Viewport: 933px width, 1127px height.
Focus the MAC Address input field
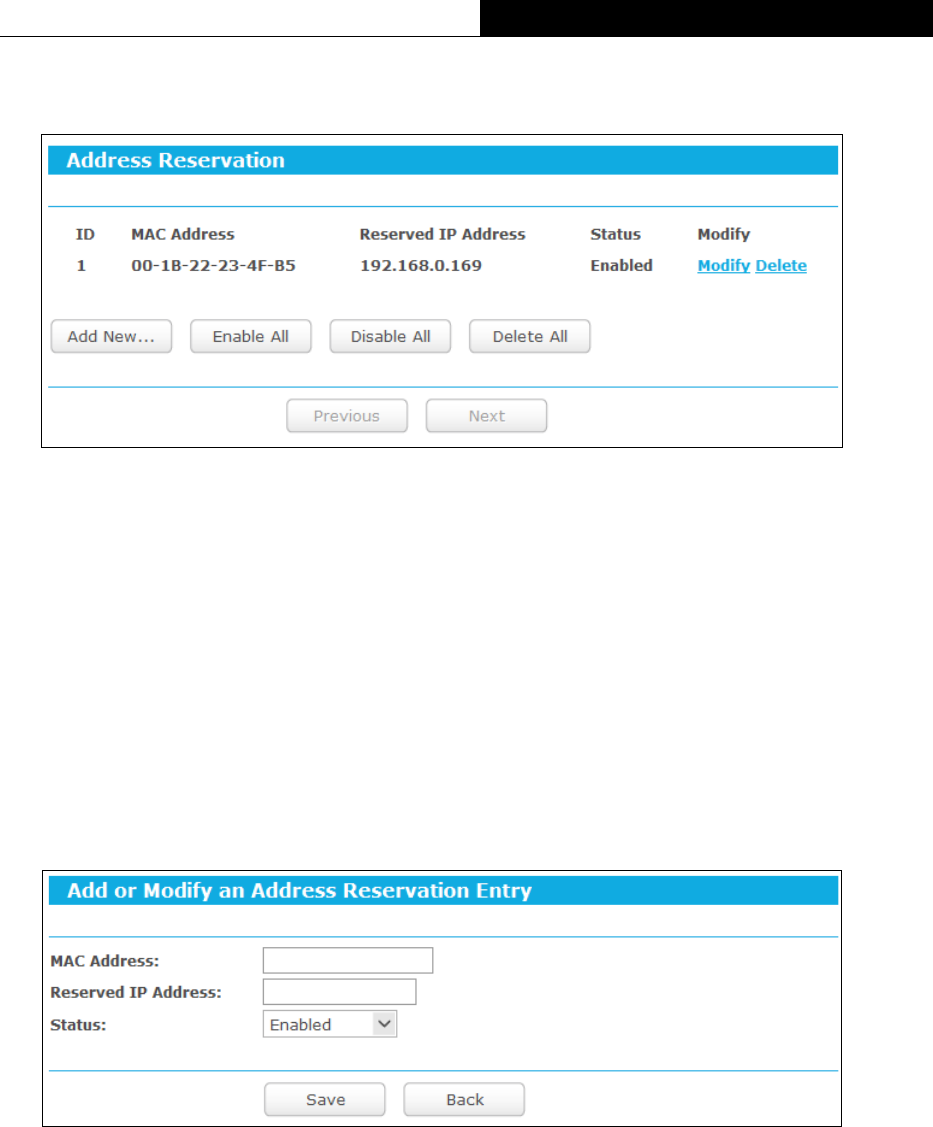pyautogui.click(x=348, y=960)
